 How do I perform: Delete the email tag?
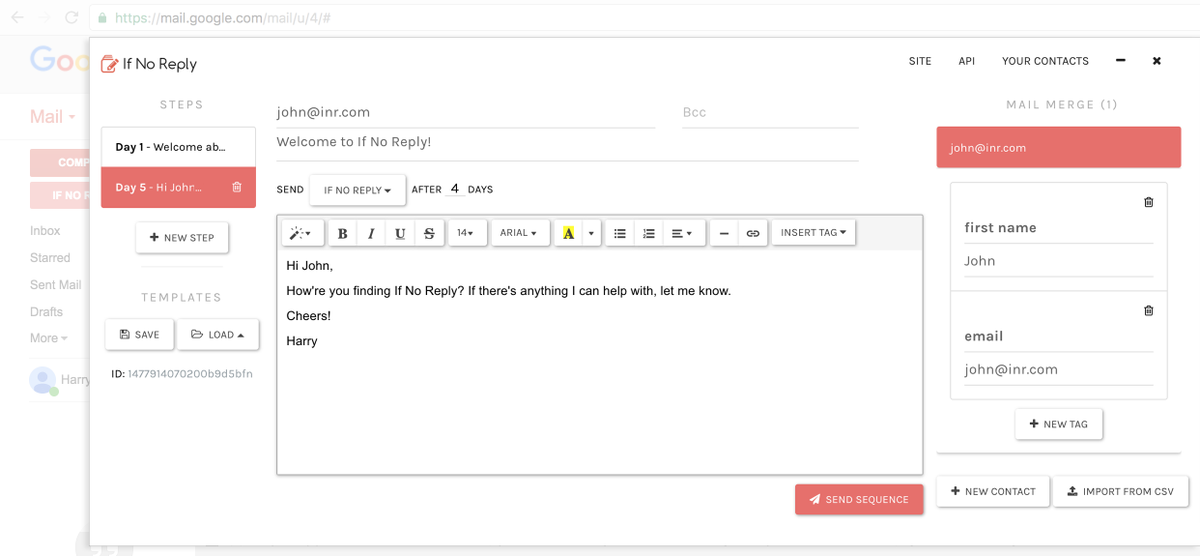[1148, 310]
